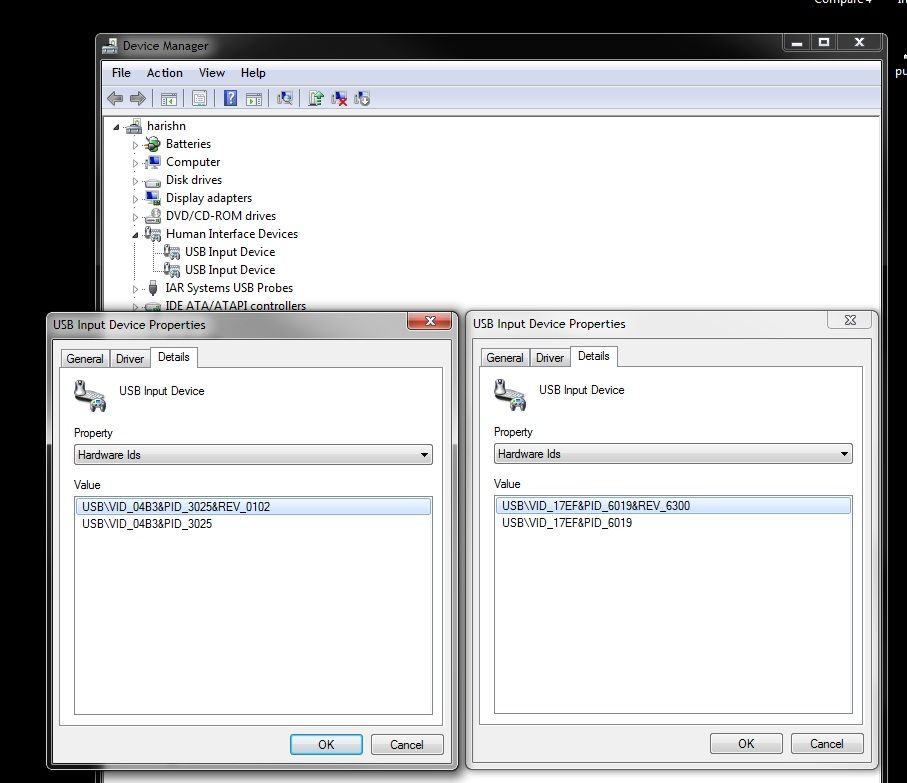Select Details tab in left Properties dialog

point(174,357)
